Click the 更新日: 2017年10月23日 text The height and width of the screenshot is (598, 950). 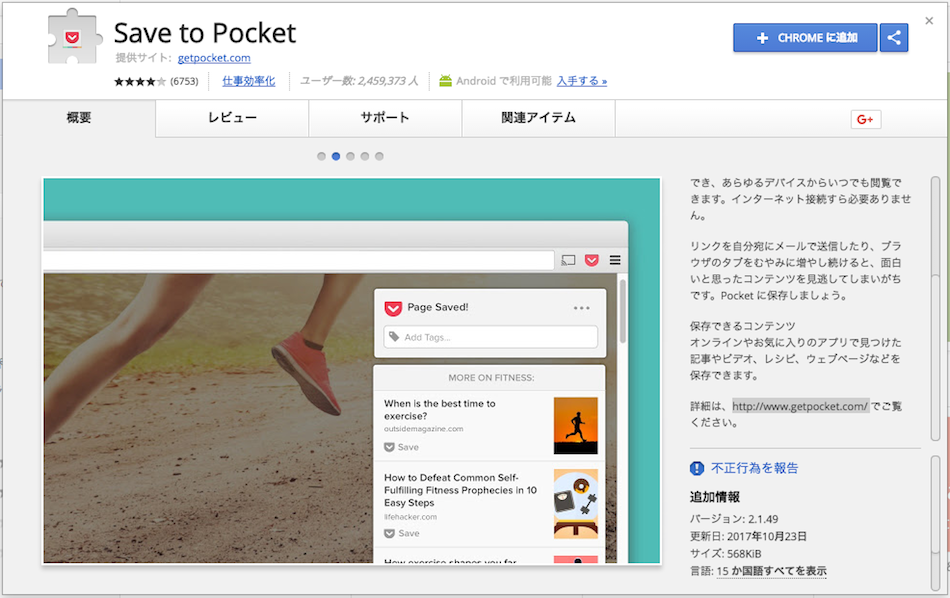tap(748, 536)
